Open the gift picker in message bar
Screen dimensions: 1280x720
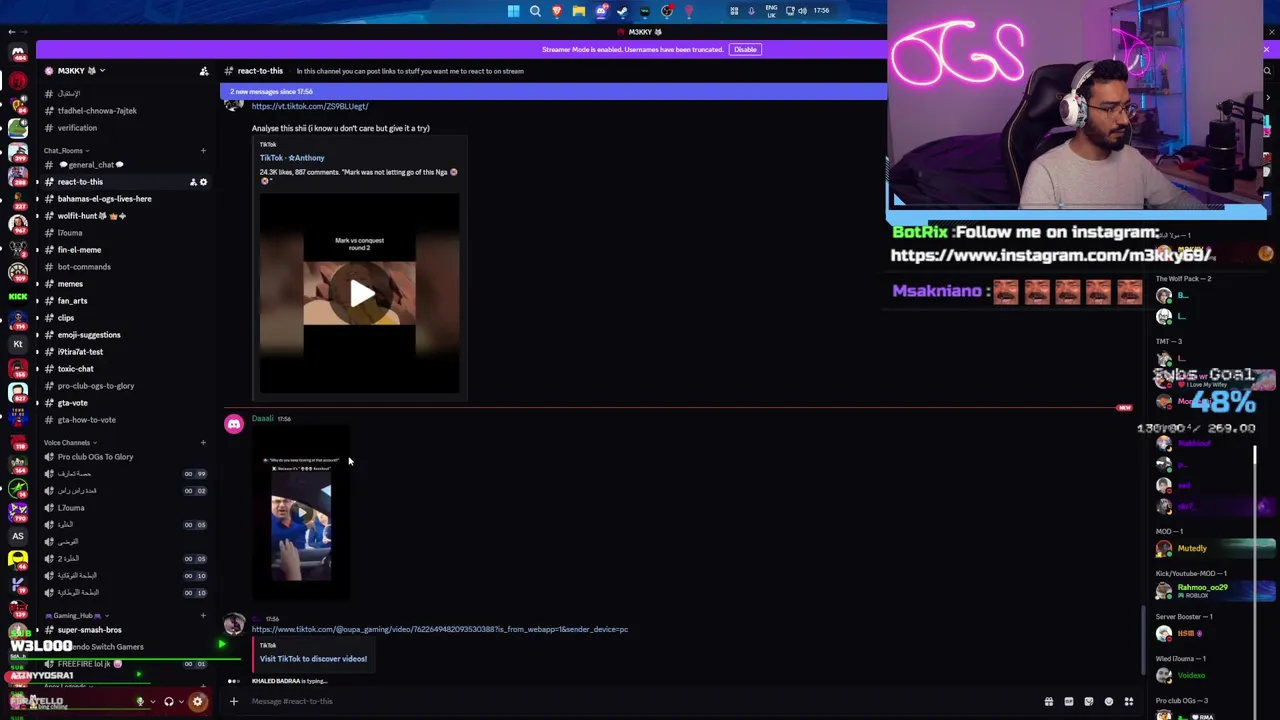(1049, 702)
